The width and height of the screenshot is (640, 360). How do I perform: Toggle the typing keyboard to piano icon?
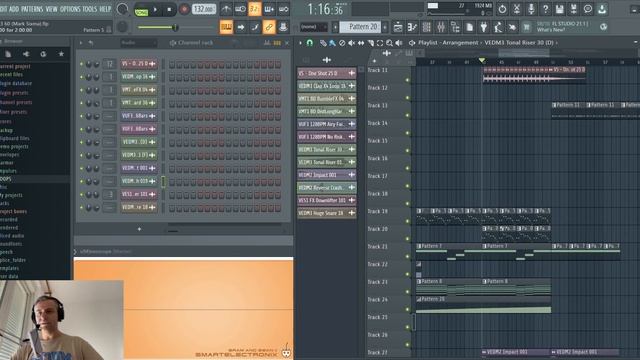pyautogui.click(x=226, y=27)
